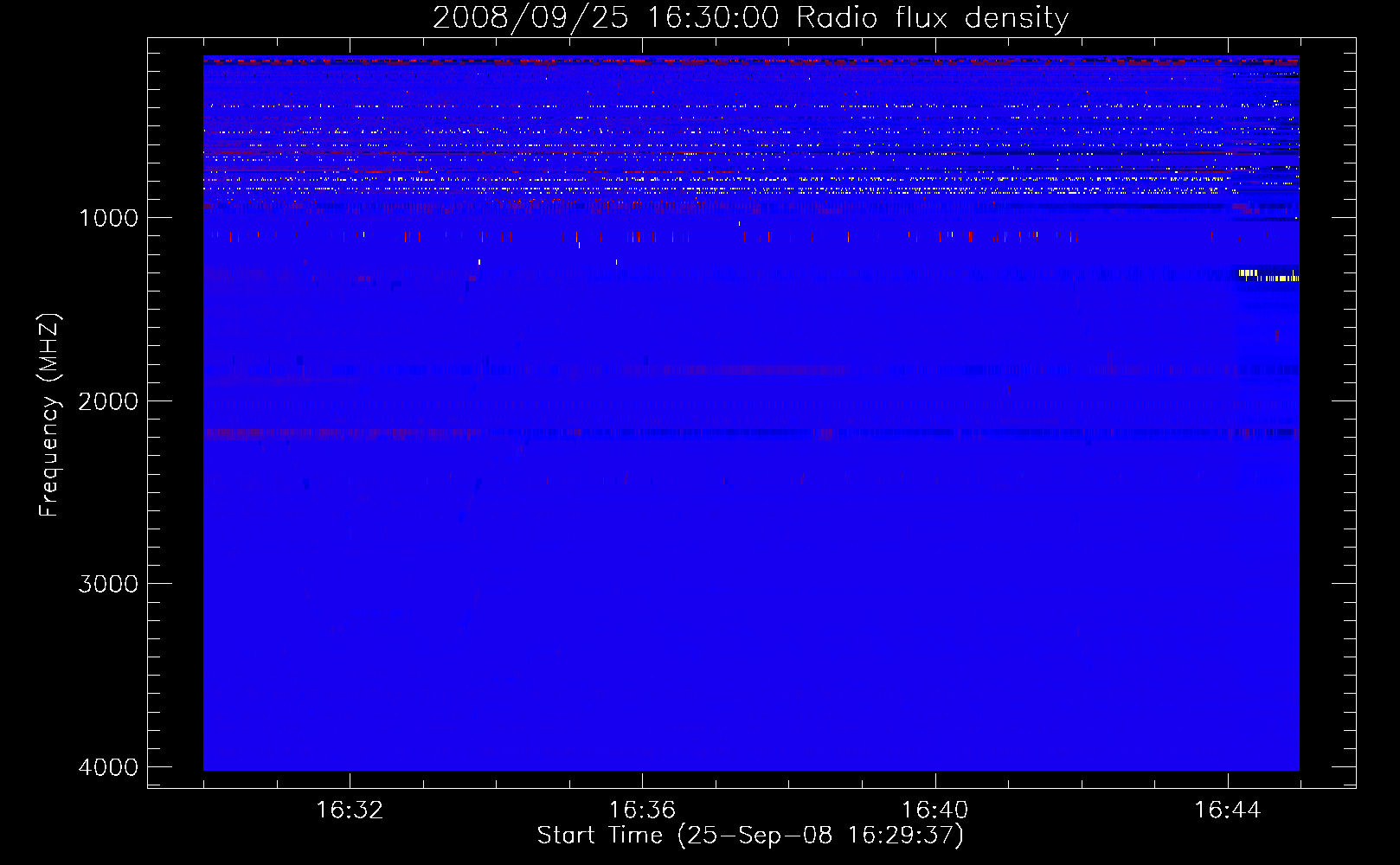Click the bright yellow burst near 1300 MHz
The image size is (1400, 865).
pos(1268,276)
